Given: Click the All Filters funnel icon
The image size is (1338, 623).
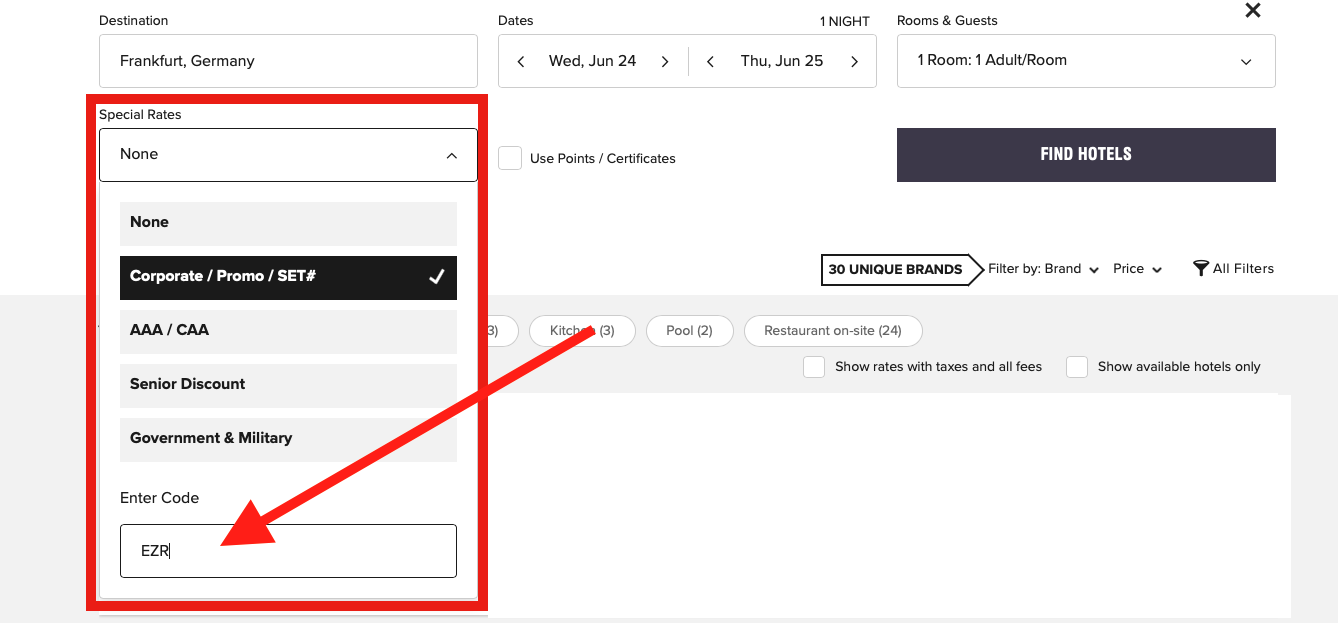Looking at the screenshot, I should pos(1201,268).
